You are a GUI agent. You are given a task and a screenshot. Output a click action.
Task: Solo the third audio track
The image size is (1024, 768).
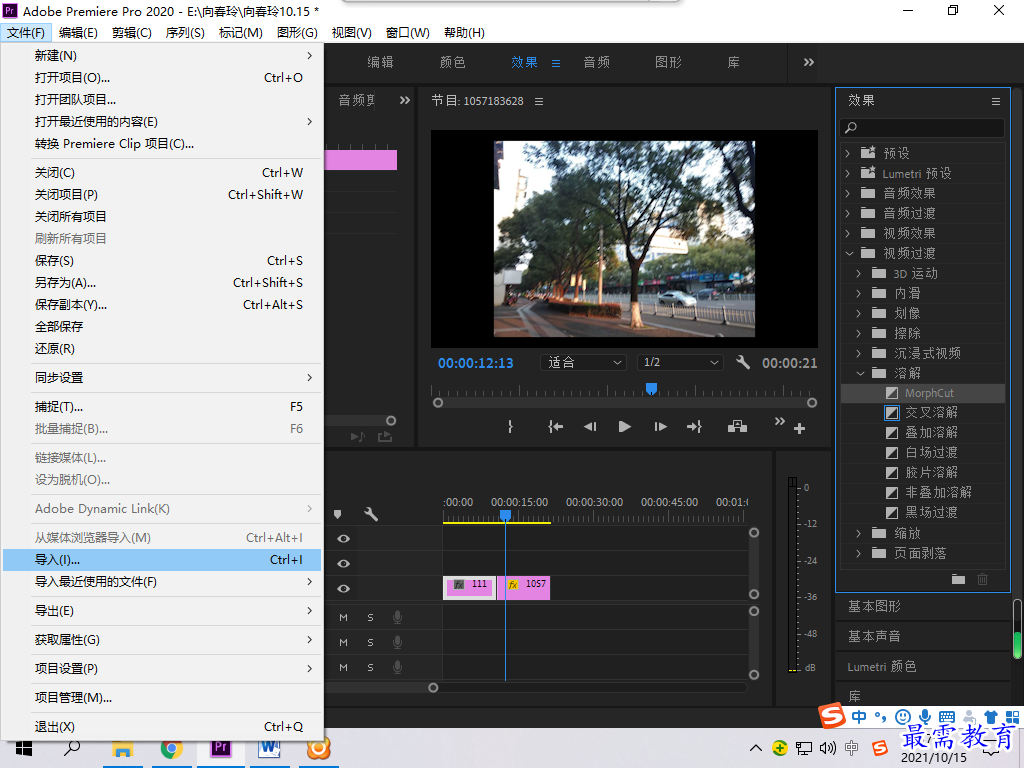[x=370, y=667]
